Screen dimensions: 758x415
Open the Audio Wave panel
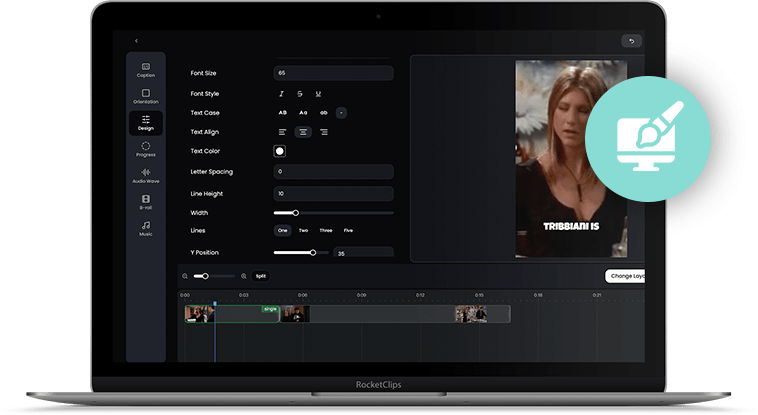(146, 176)
